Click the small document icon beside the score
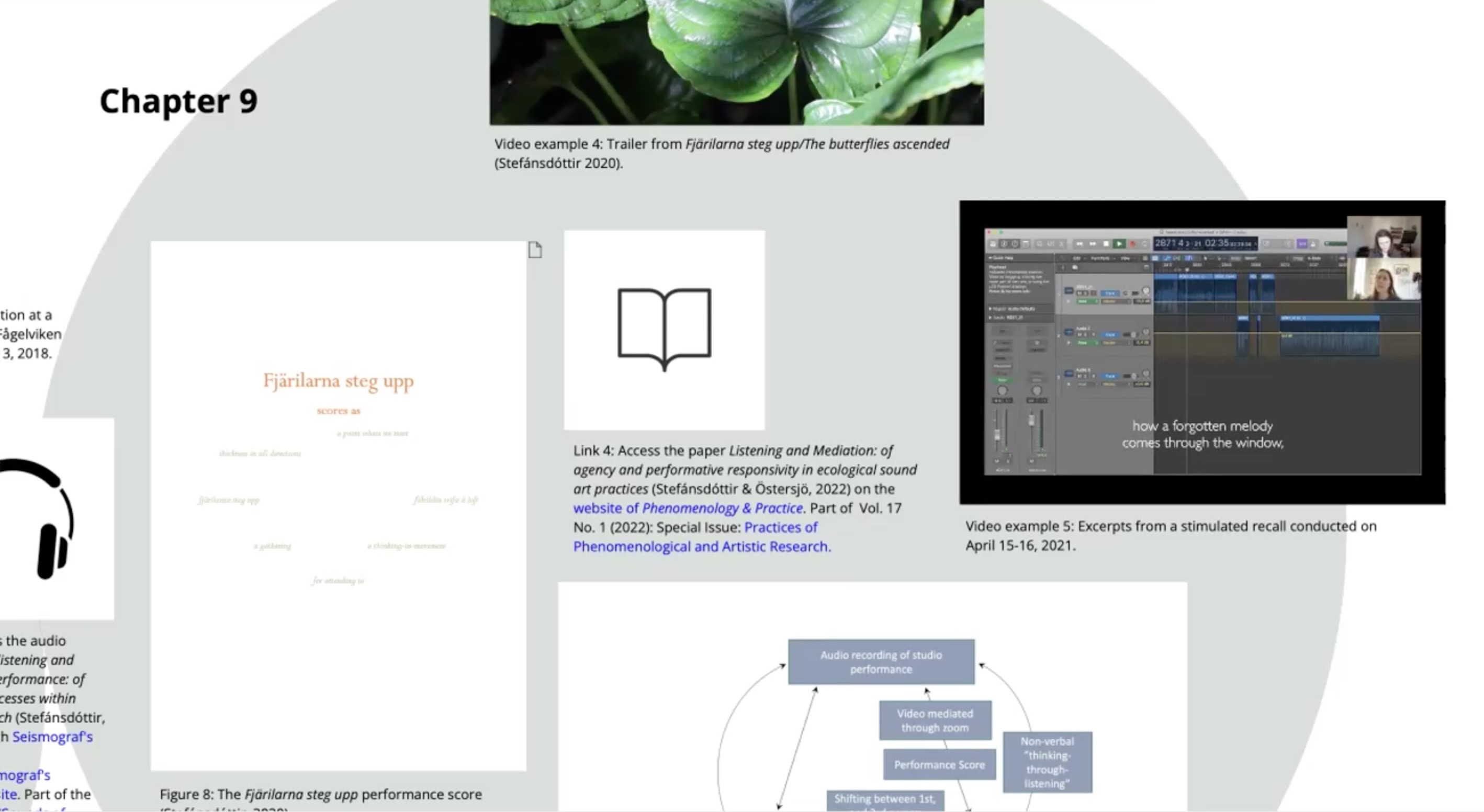 (535, 250)
